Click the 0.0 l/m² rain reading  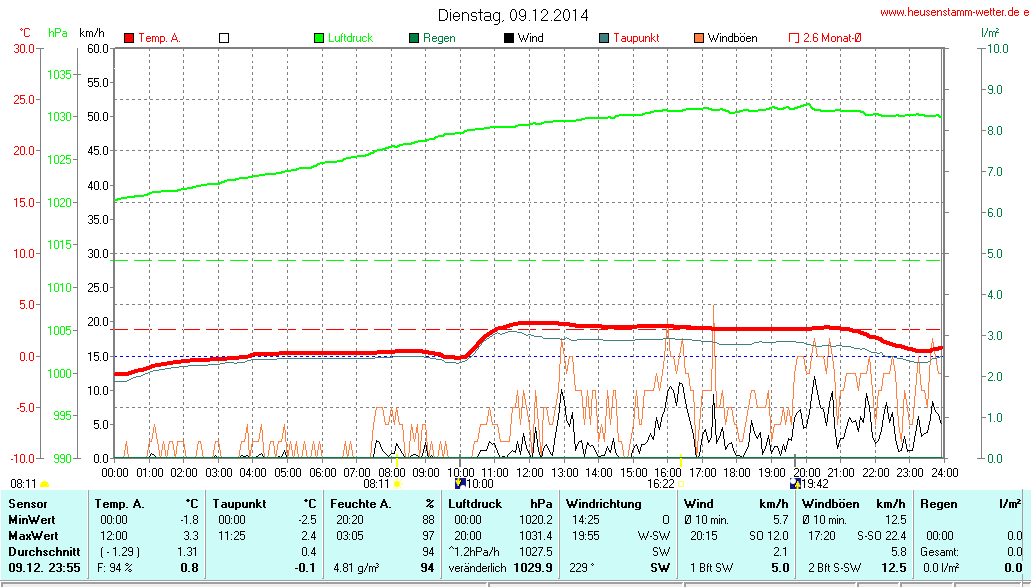click(941, 567)
